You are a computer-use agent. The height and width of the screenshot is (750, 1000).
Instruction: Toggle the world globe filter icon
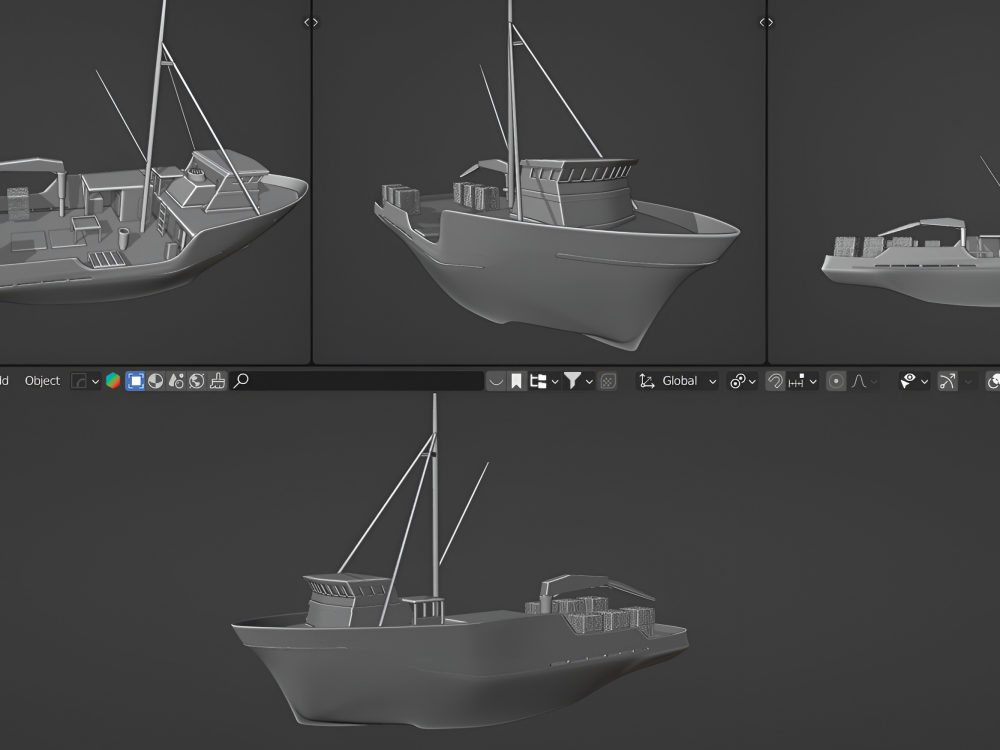[x=196, y=381]
